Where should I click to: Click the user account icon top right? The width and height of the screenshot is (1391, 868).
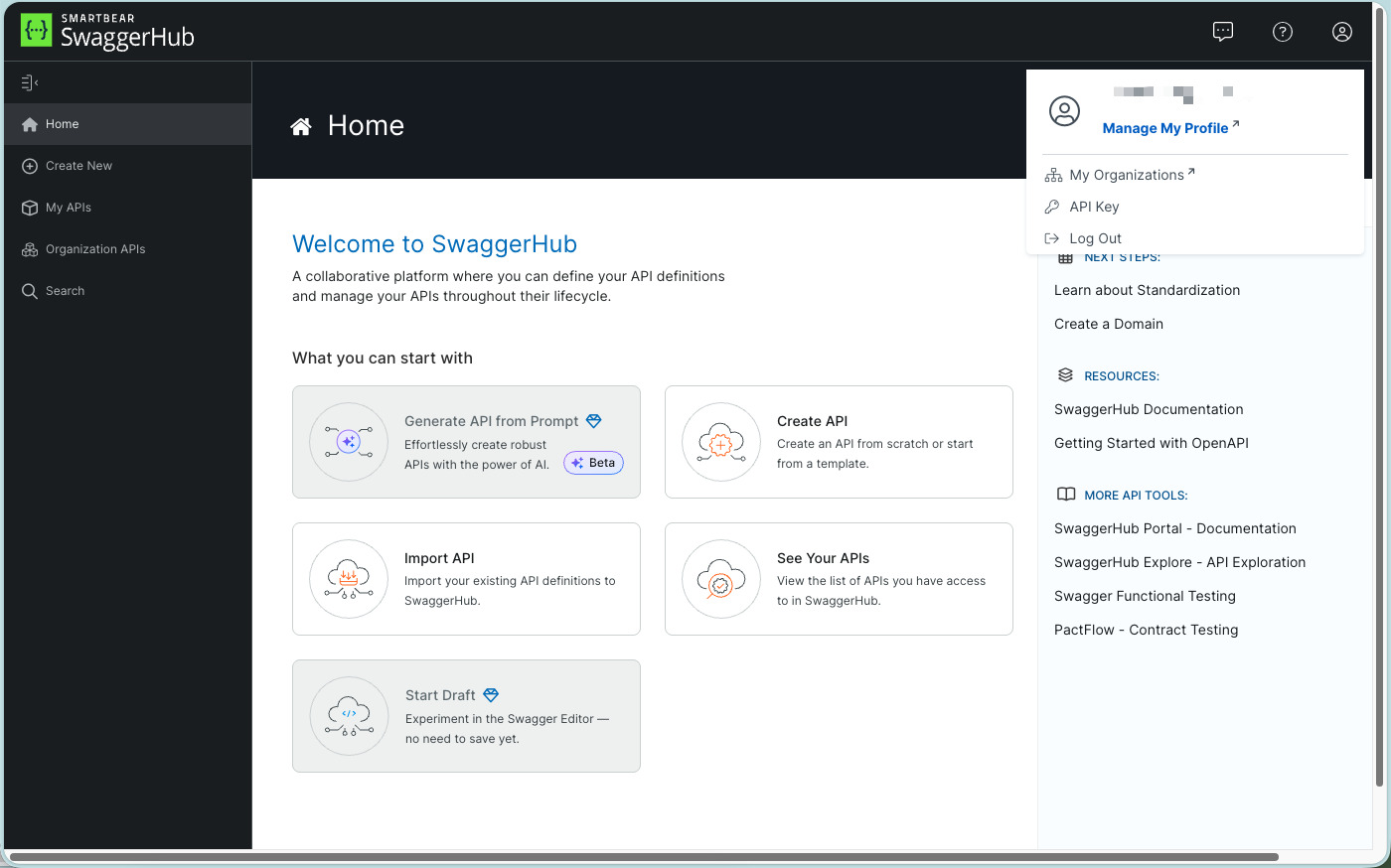1342,31
